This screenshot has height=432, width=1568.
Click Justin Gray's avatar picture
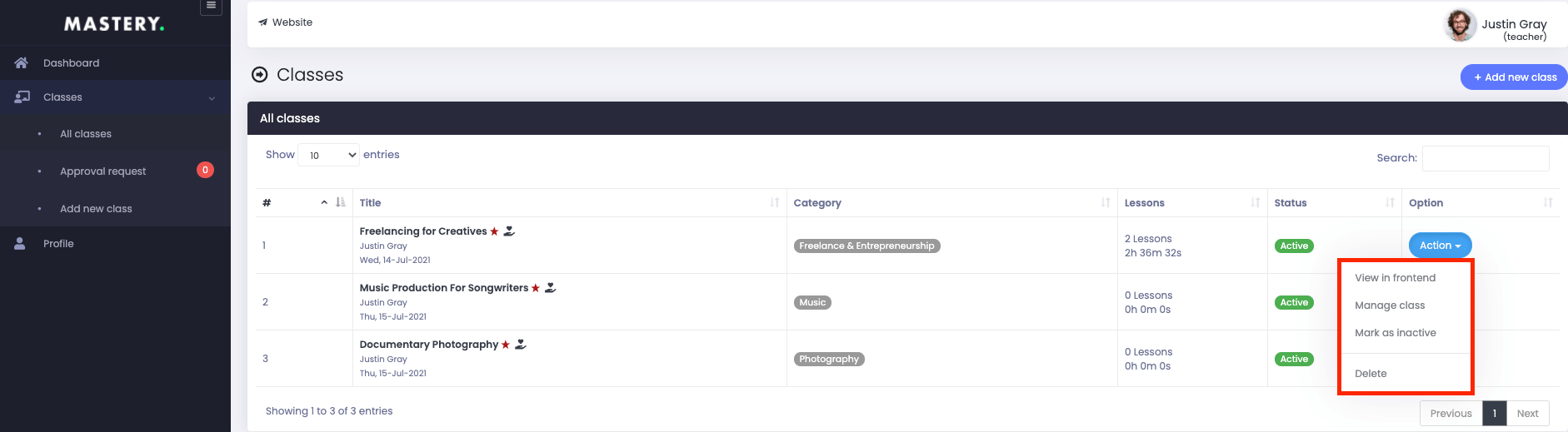pos(1460,25)
